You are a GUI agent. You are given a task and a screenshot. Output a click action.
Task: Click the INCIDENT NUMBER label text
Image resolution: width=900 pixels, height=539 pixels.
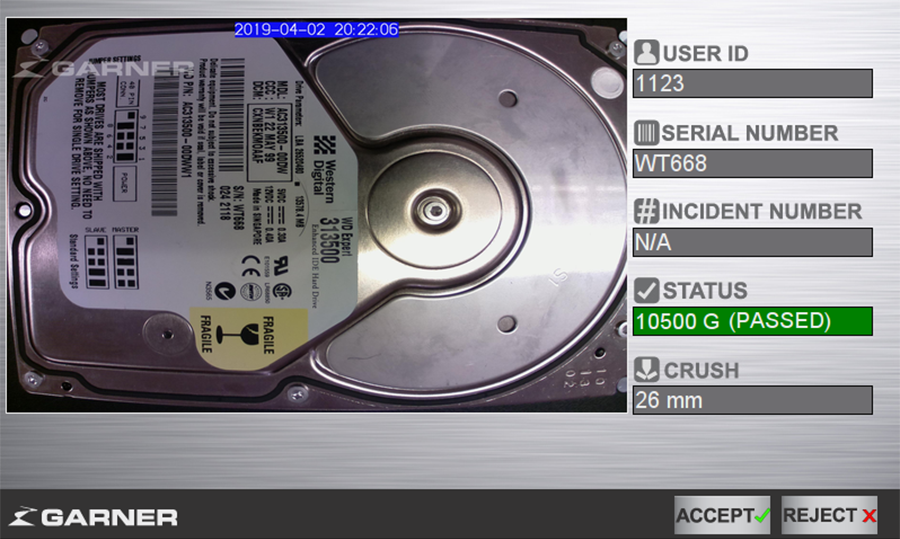click(762, 212)
